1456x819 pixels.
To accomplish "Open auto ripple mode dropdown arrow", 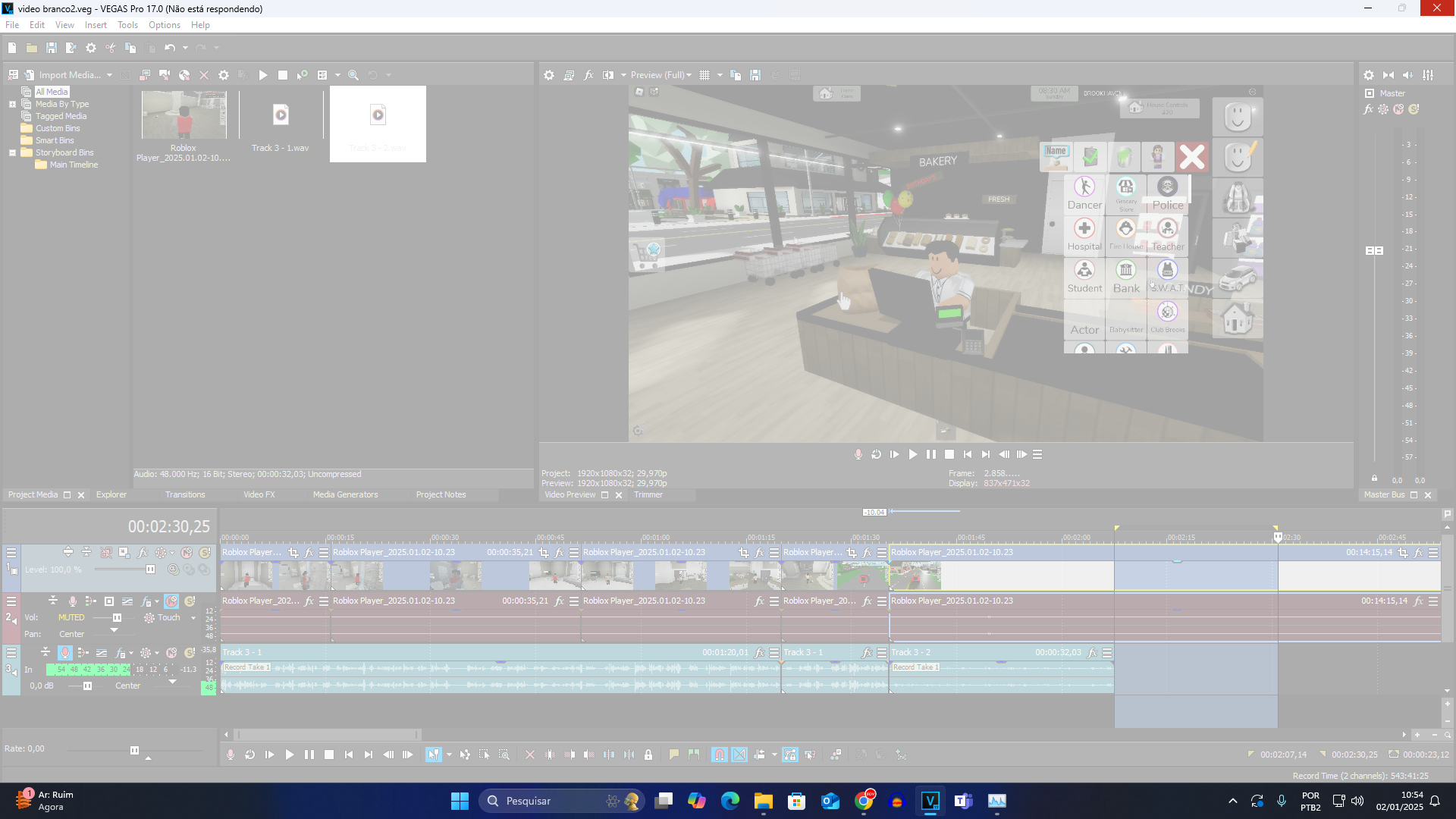I will pyautogui.click(x=774, y=755).
